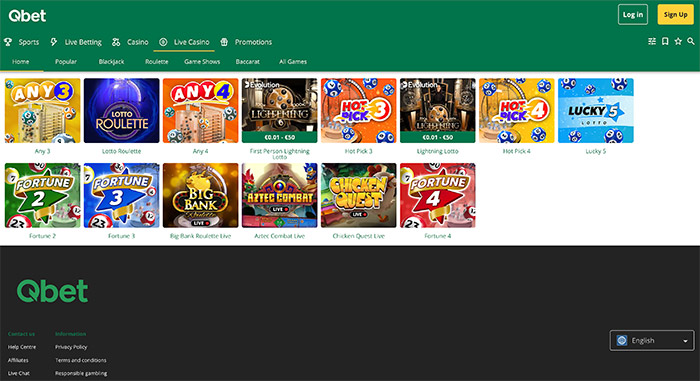The height and width of the screenshot is (381, 700).
Task: Click the Promotions gift icon
Action: coord(224,42)
